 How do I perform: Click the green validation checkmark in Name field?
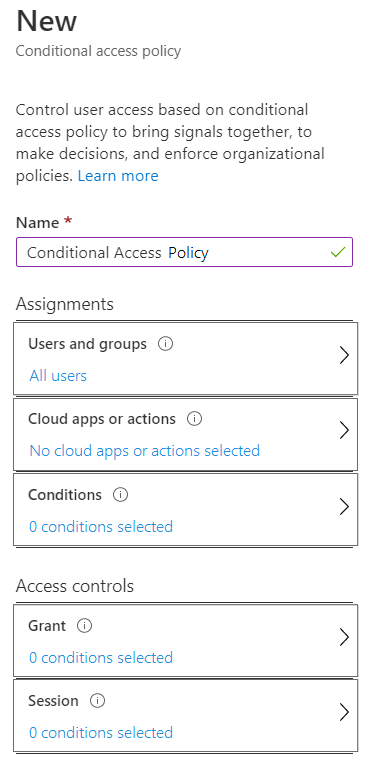click(x=338, y=252)
